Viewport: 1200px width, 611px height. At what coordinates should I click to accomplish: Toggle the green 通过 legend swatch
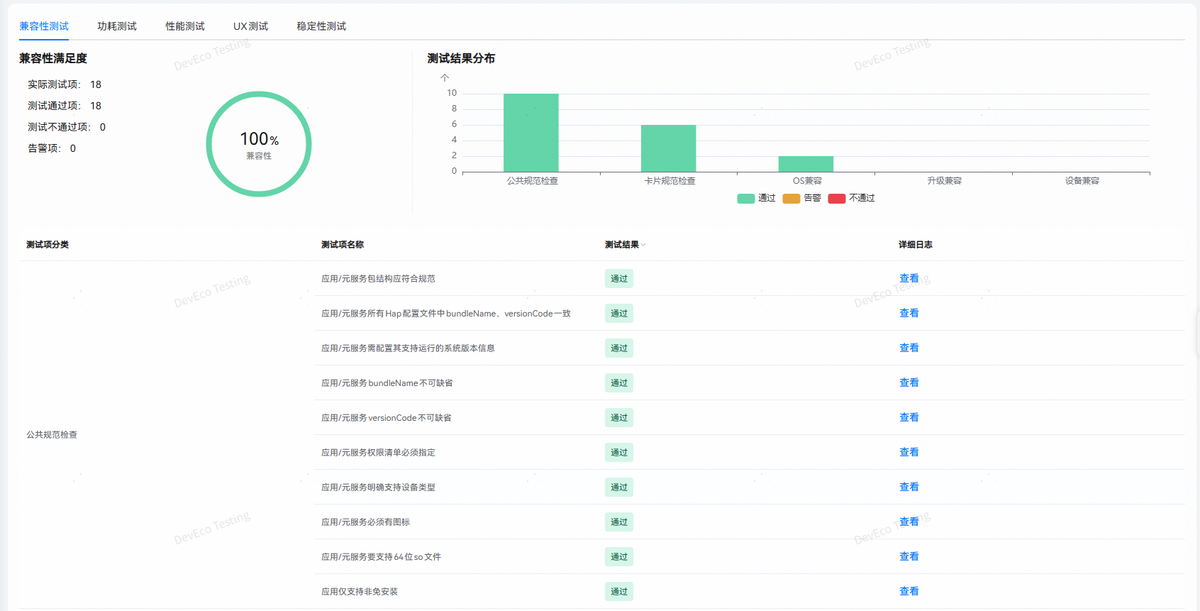(746, 198)
